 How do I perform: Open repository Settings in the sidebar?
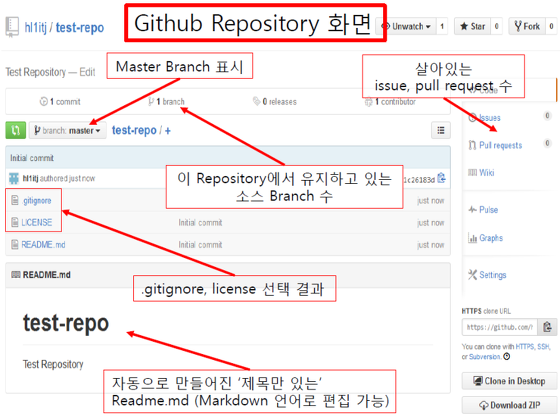493,275
